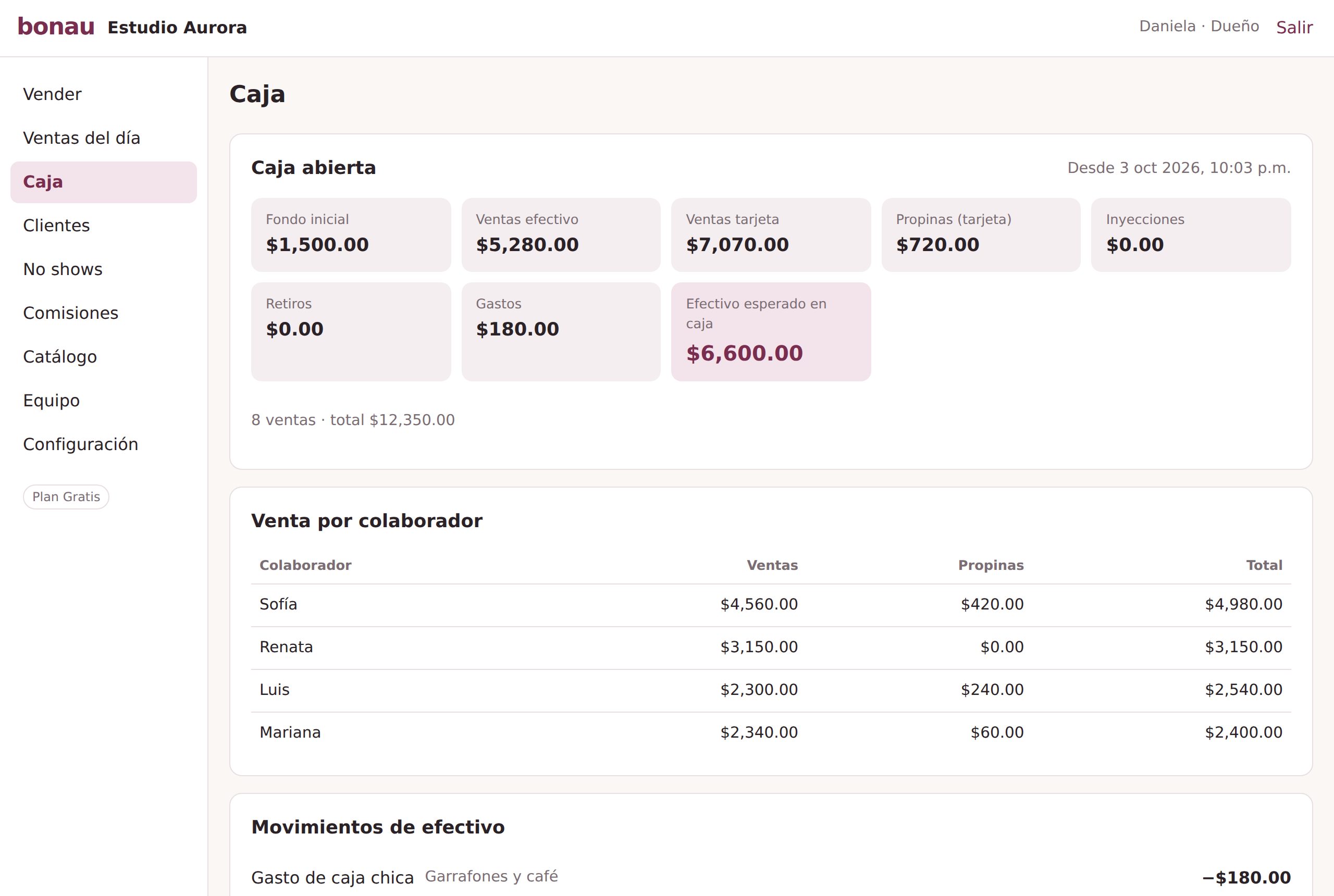
Task: Open the No shows page
Action: coord(104,269)
